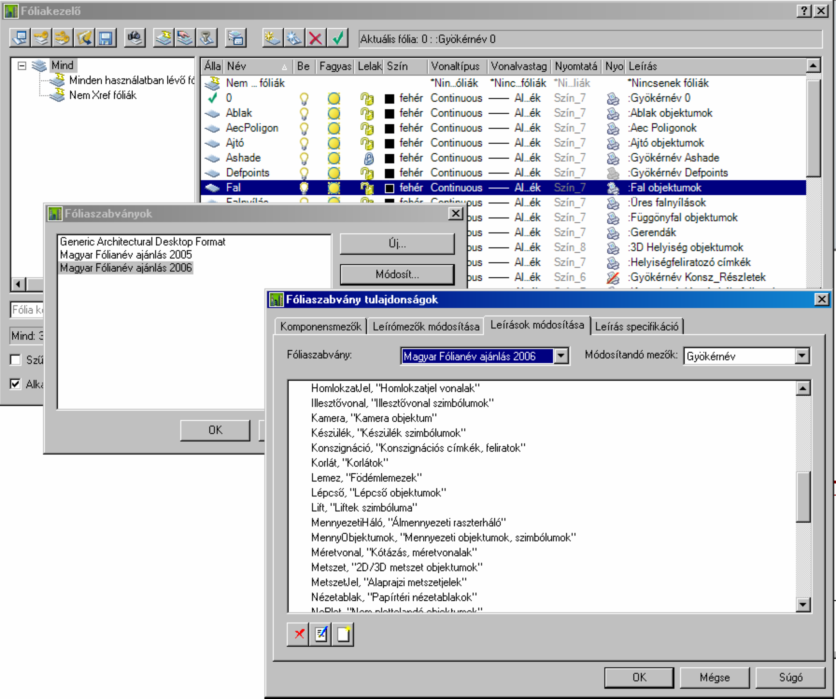836x699 pixels.
Task: Click the new property filter icon
Action: pos(163,38)
